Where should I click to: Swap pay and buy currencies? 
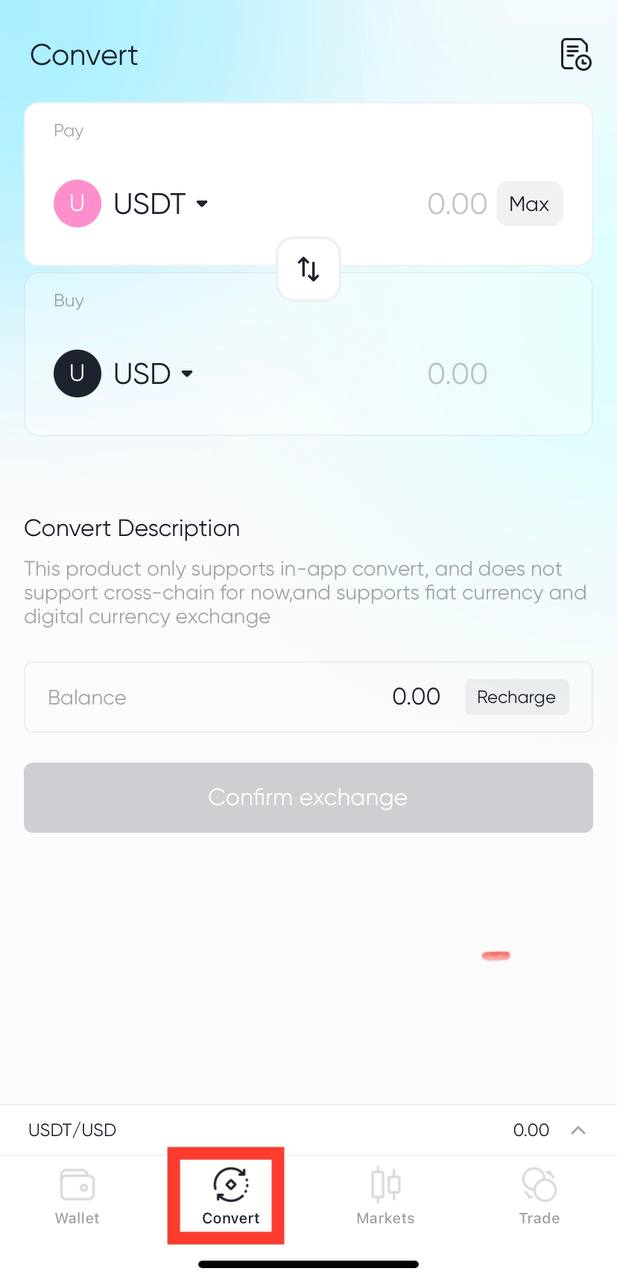click(308, 269)
